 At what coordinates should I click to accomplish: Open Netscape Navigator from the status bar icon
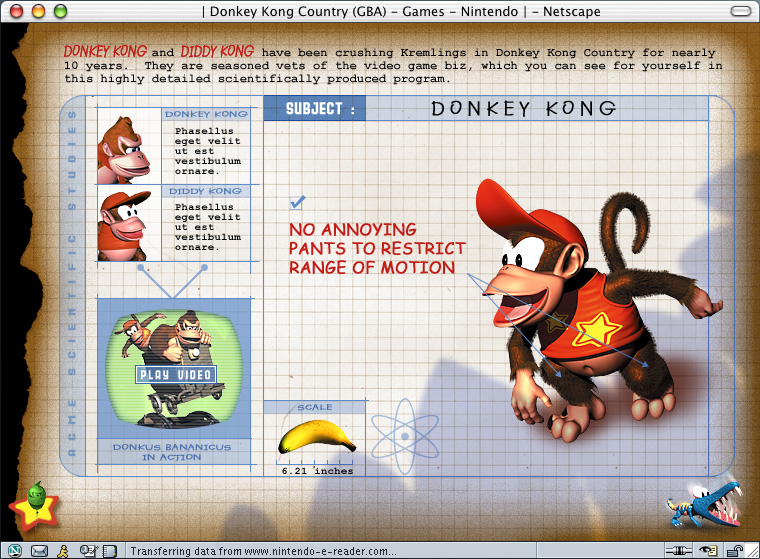click(x=15, y=550)
